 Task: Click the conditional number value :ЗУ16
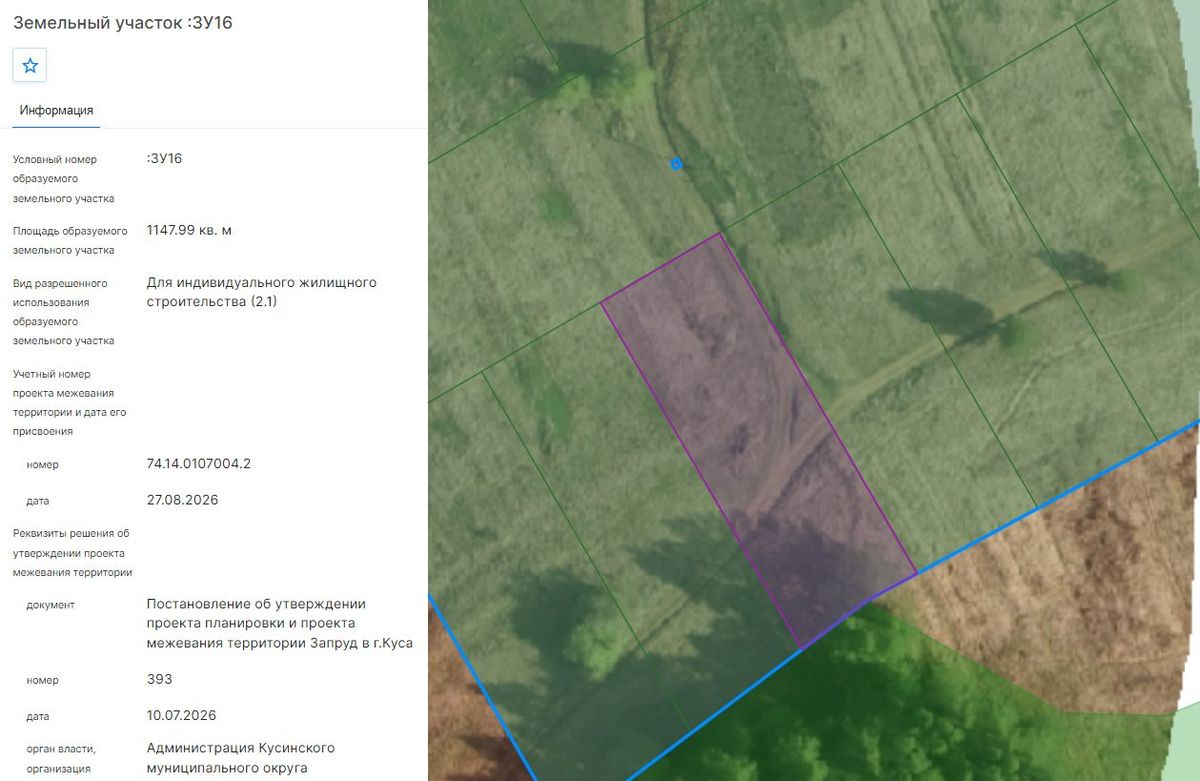tap(164, 158)
